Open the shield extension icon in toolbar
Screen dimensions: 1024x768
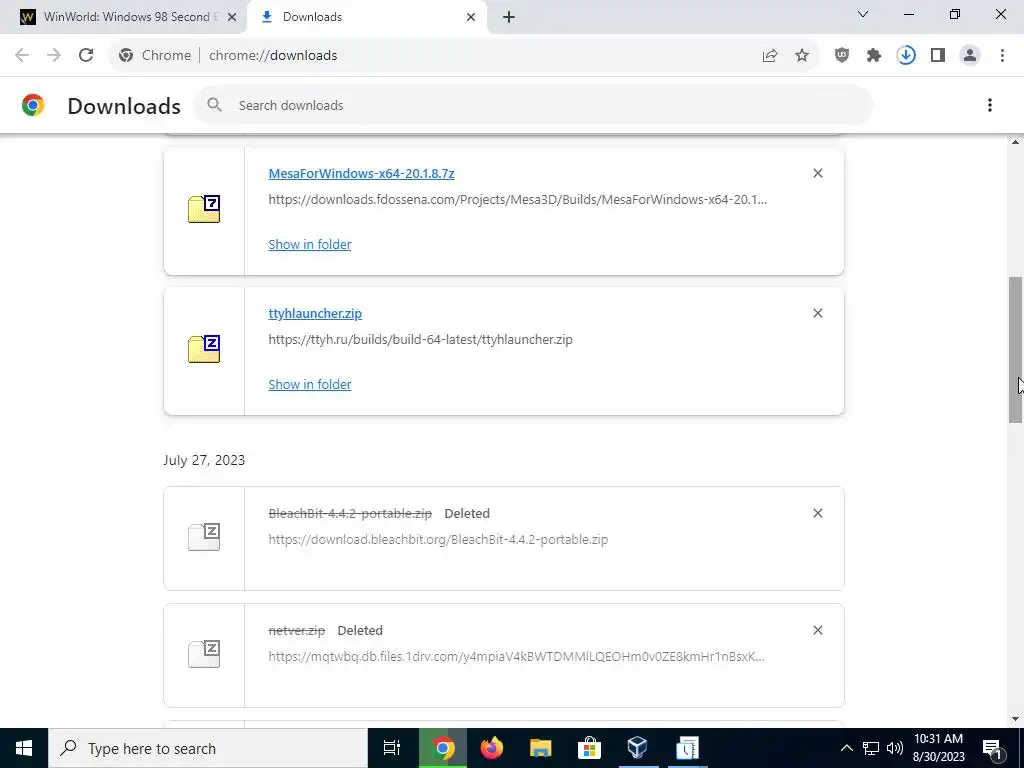[842, 56]
